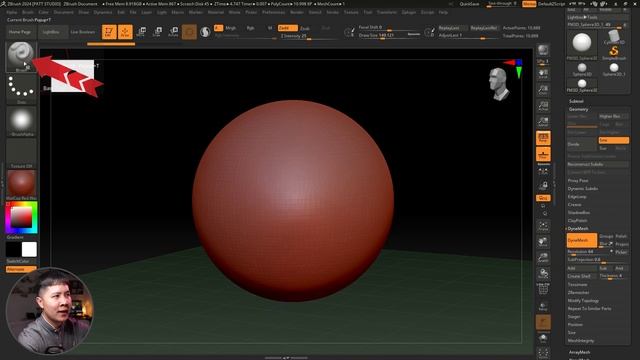
Task: Expand the ClayPolish subsection
Action: 577,220
